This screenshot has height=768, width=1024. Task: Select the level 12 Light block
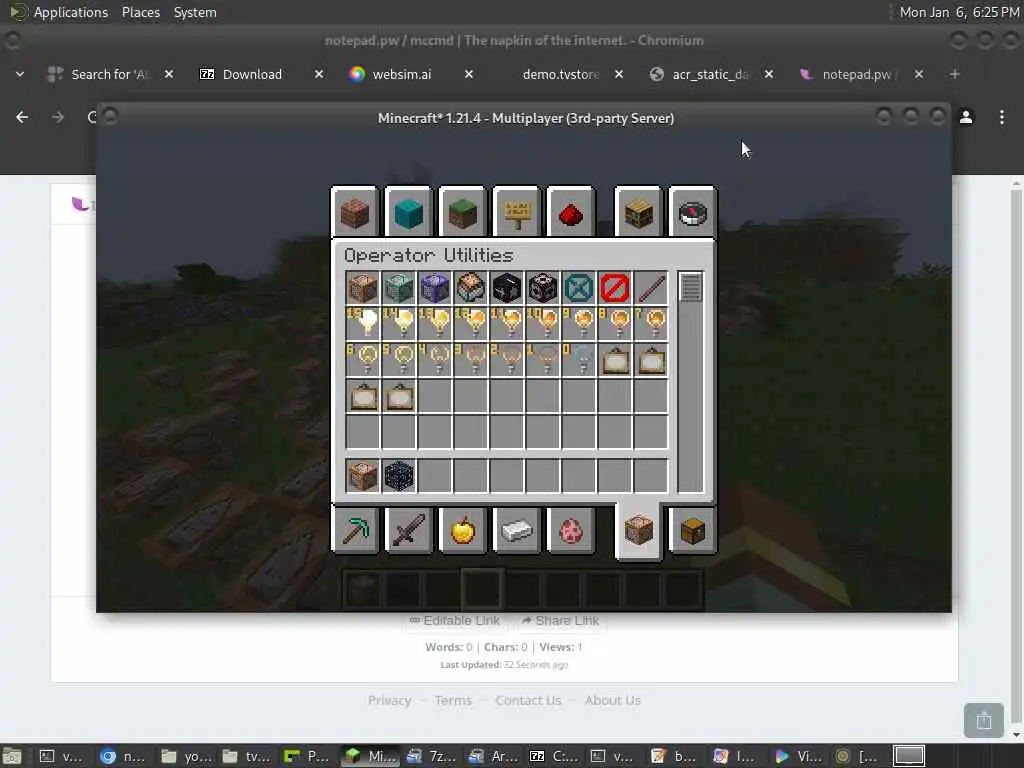[x=470, y=324]
